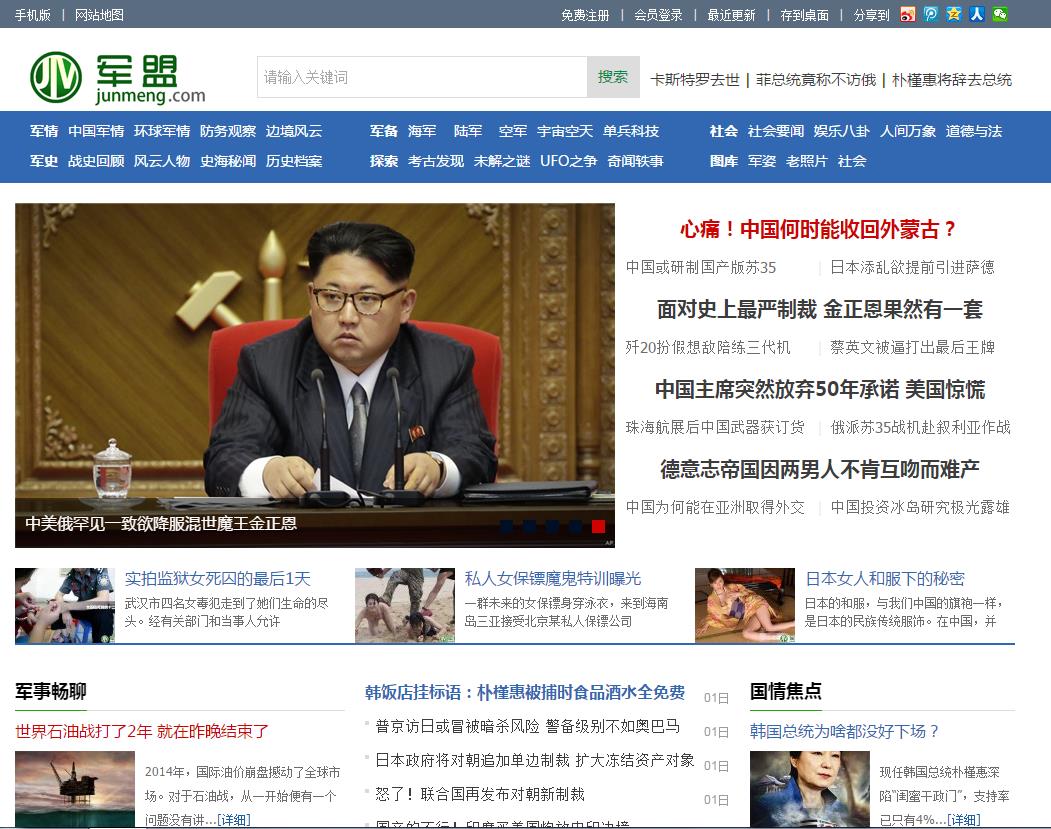Open 道德与法 in navigation bar
Image resolution: width=1051 pixels, height=829 pixels.
pyautogui.click(x=974, y=131)
